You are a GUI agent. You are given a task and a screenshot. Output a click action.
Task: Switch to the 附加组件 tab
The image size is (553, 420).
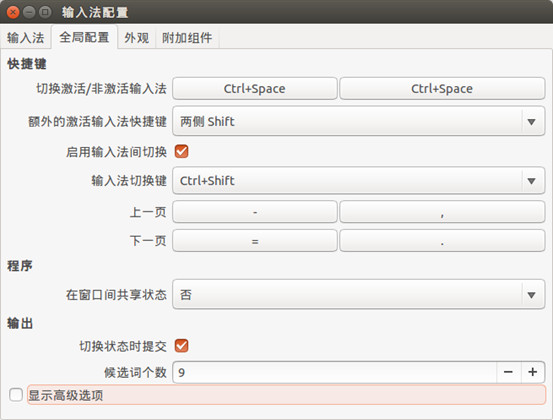[187, 38]
